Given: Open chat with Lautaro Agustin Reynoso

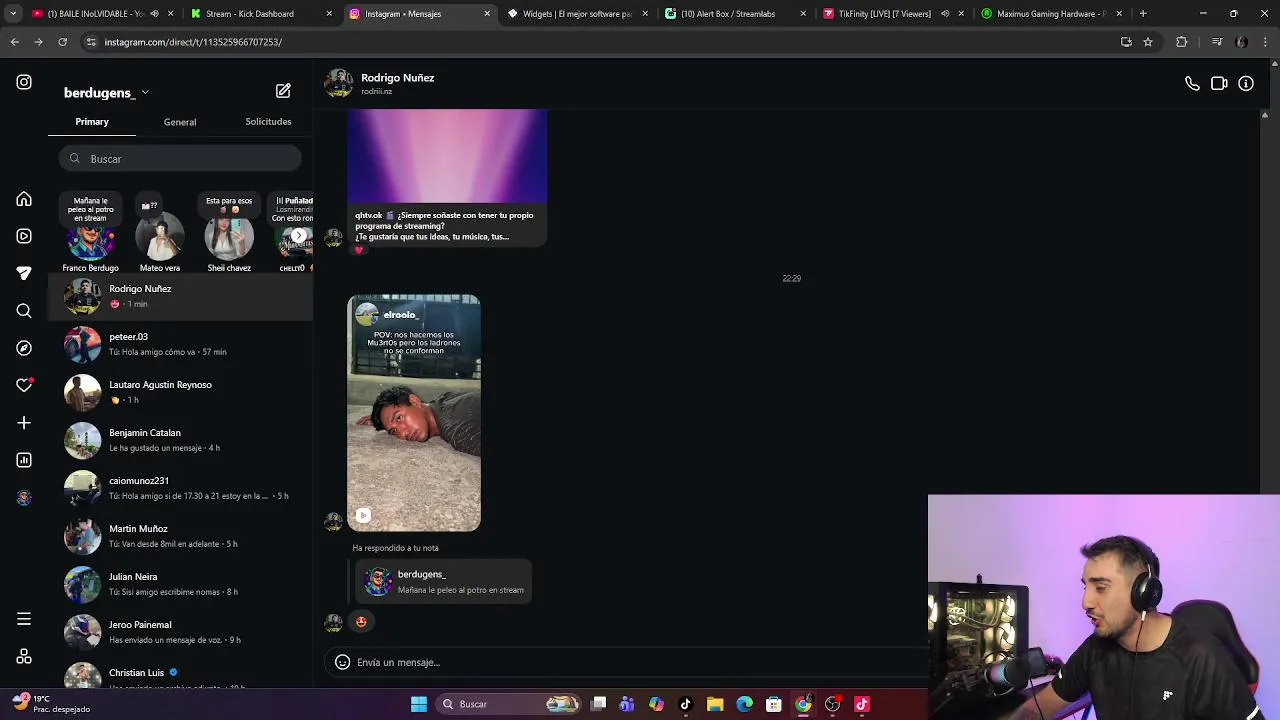Looking at the screenshot, I should (180, 392).
